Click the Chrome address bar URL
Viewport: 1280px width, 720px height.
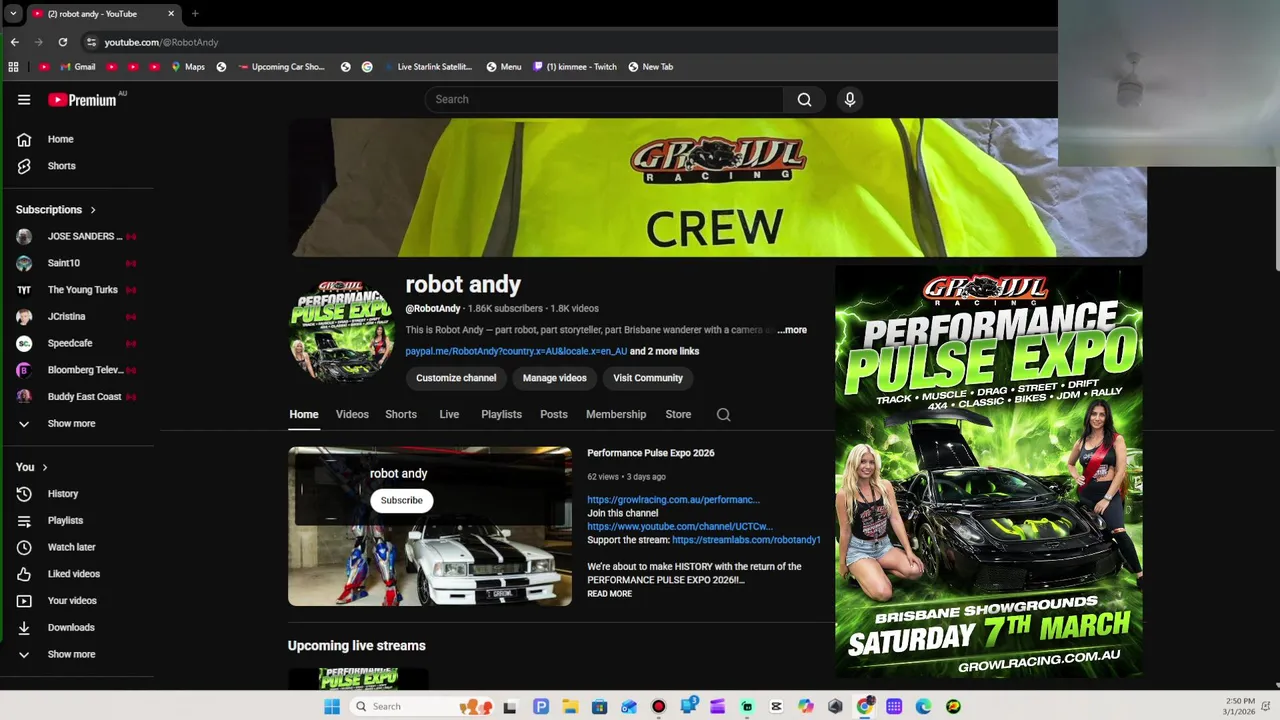pos(161,42)
